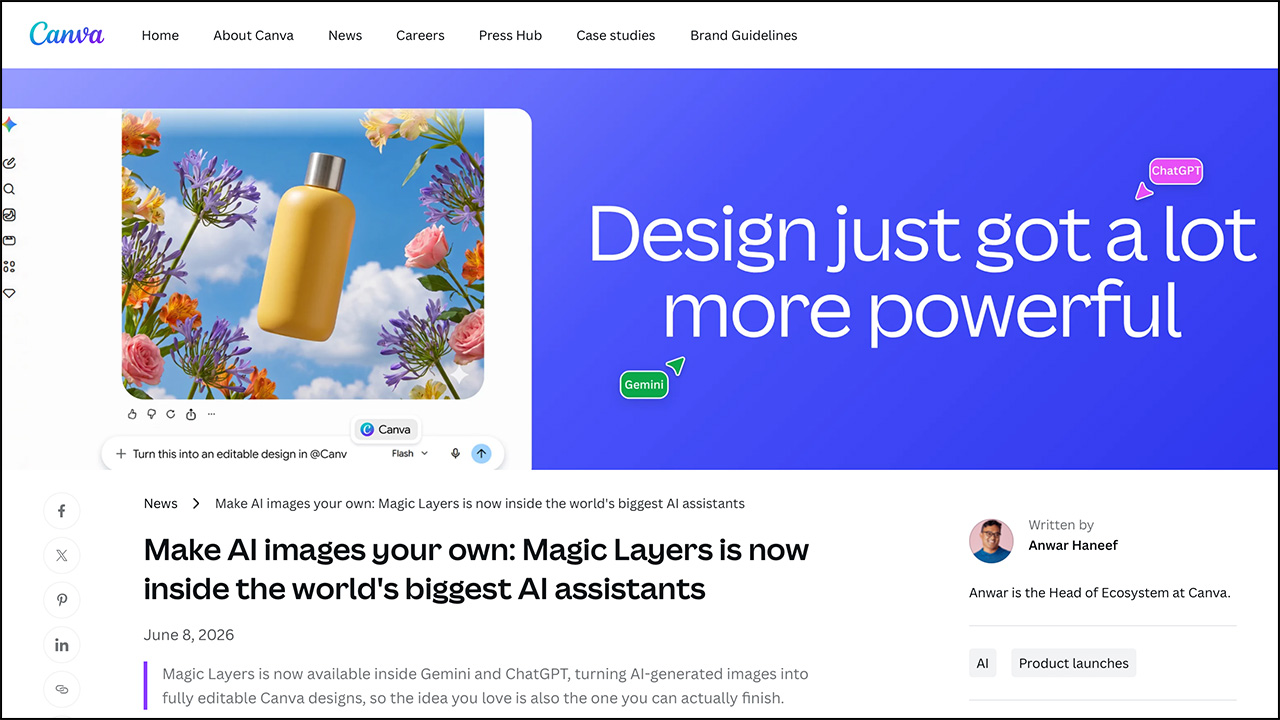The height and width of the screenshot is (720, 1280).
Task: Click the new chat pencil icon in mockup
Action: point(10,163)
